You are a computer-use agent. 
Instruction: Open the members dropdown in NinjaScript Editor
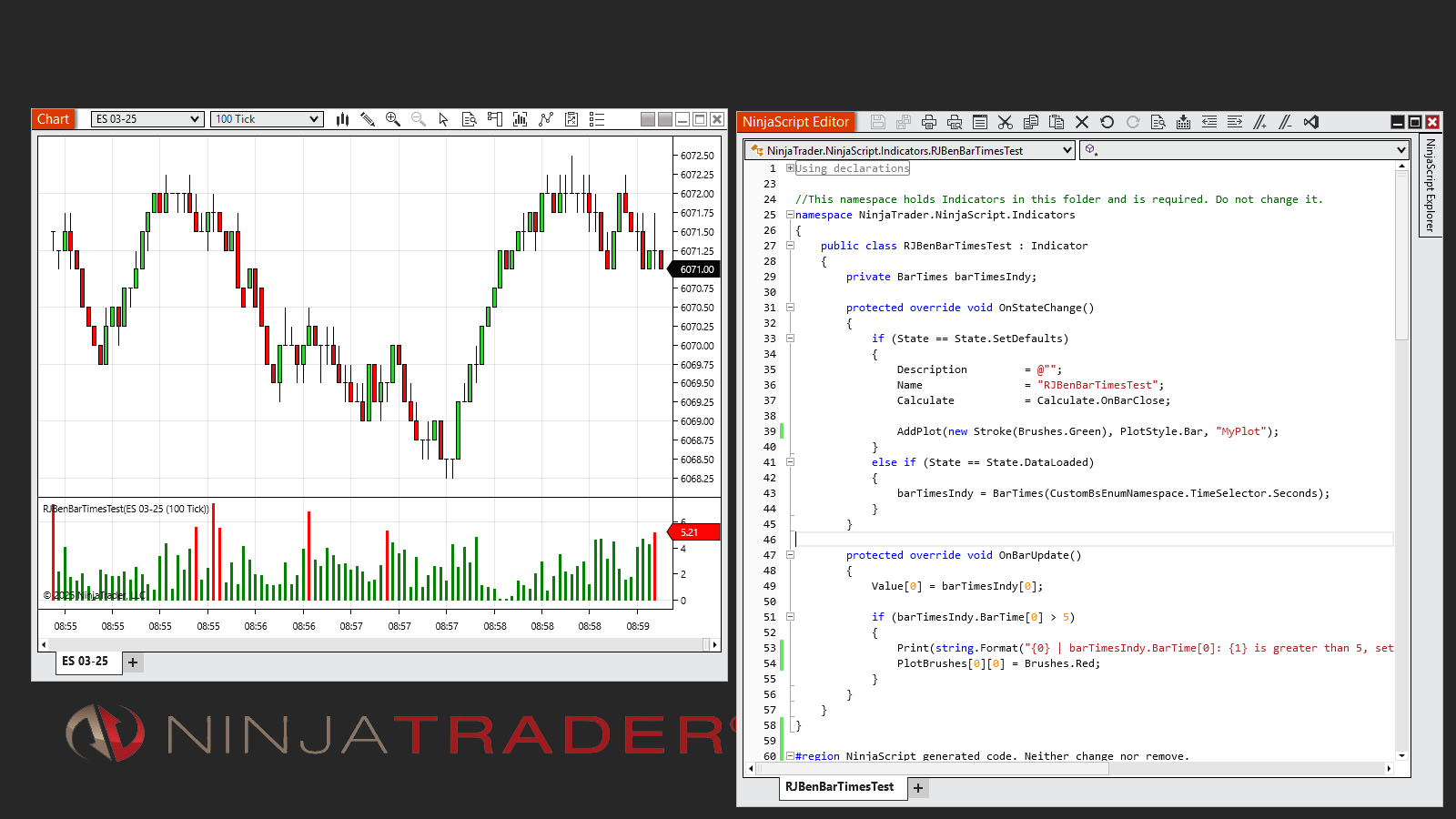[1244, 150]
